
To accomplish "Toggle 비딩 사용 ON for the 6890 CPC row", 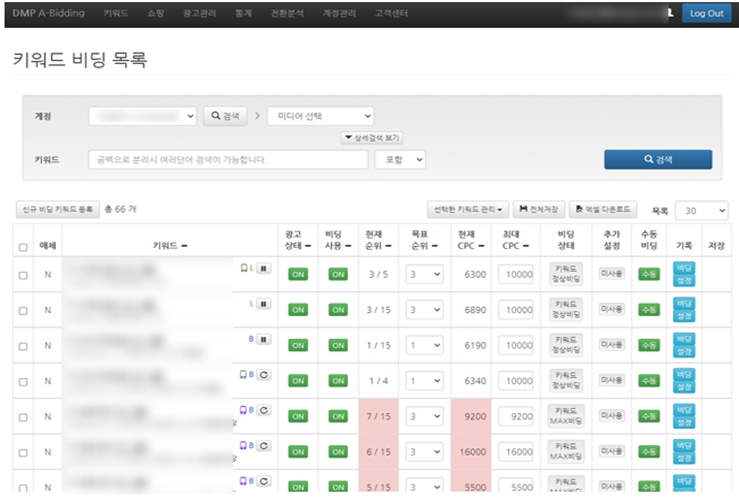I will (338, 310).
